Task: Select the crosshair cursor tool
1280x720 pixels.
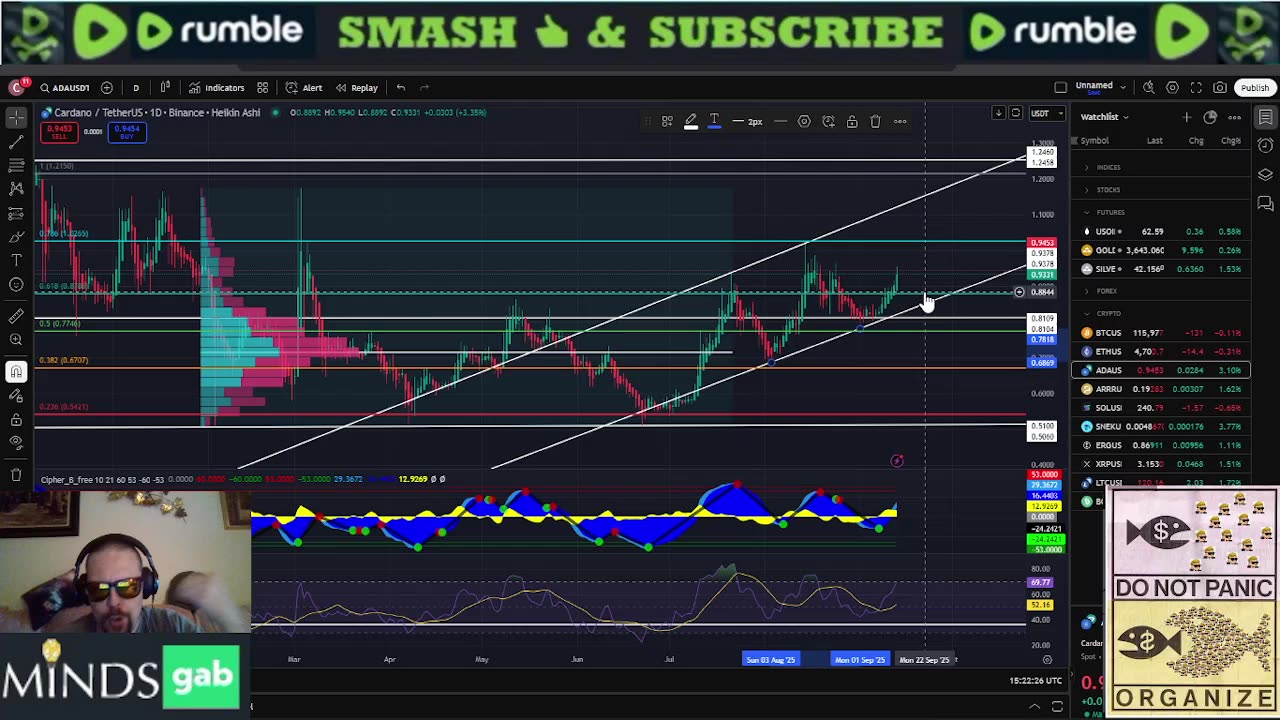Action: (x=16, y=118)
